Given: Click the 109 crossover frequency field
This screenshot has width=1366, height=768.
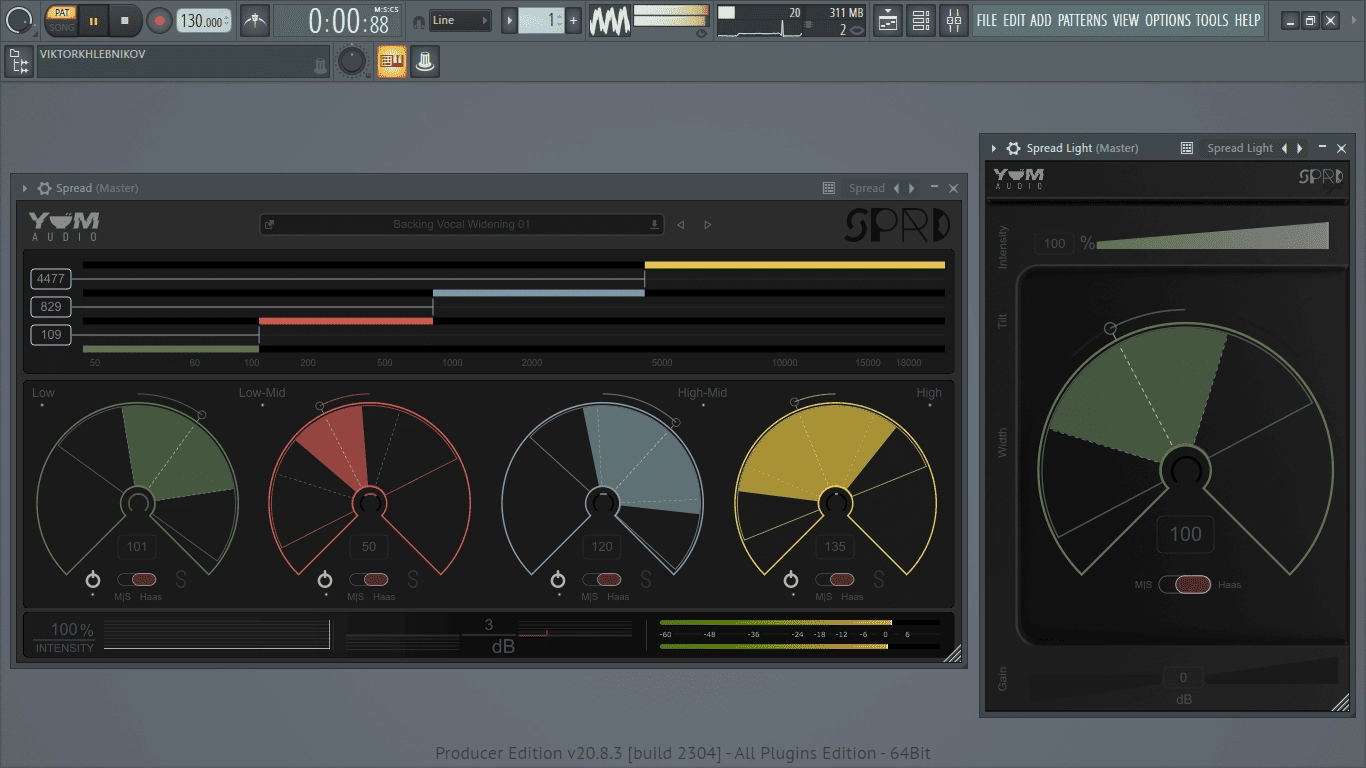Looking at the screenshot, I should (51, 335).
